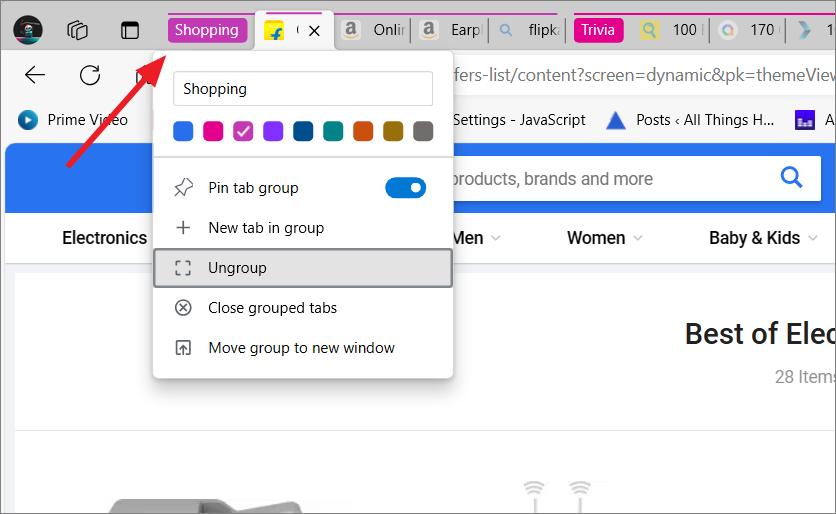Choose the olive yellow group color

[x=393, y=131]
